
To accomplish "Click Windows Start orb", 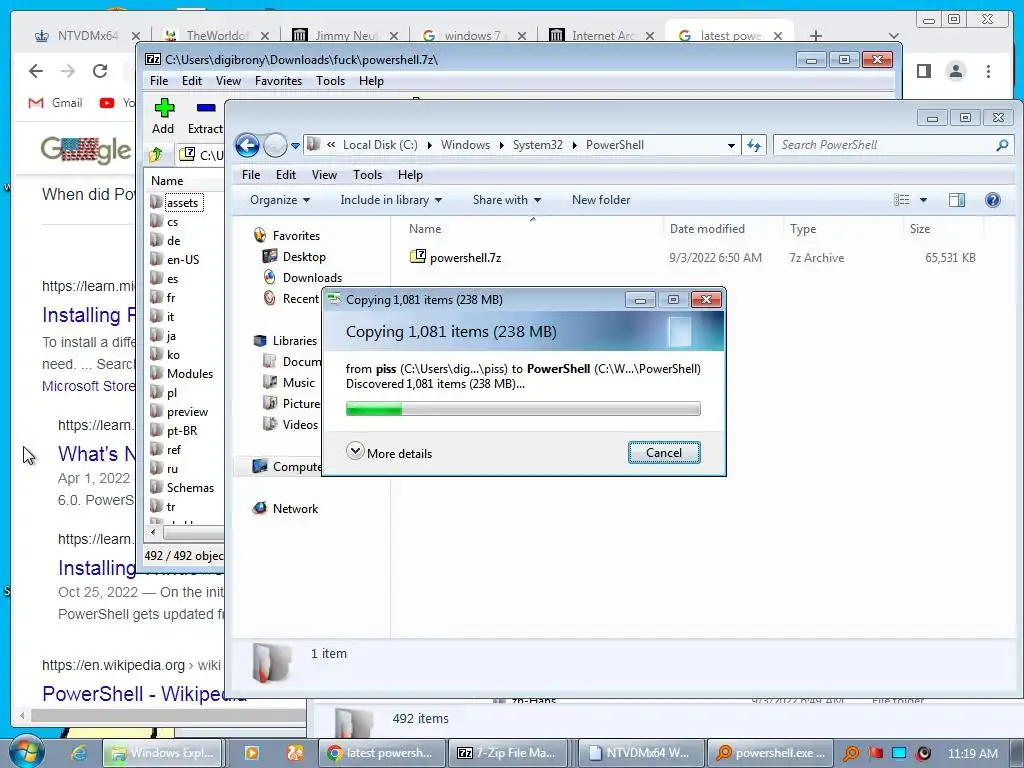I will tap(26, 752).
